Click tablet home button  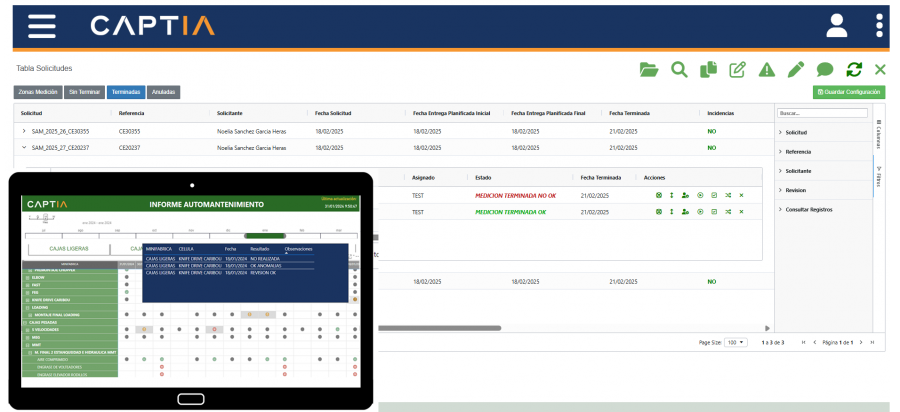191,399
